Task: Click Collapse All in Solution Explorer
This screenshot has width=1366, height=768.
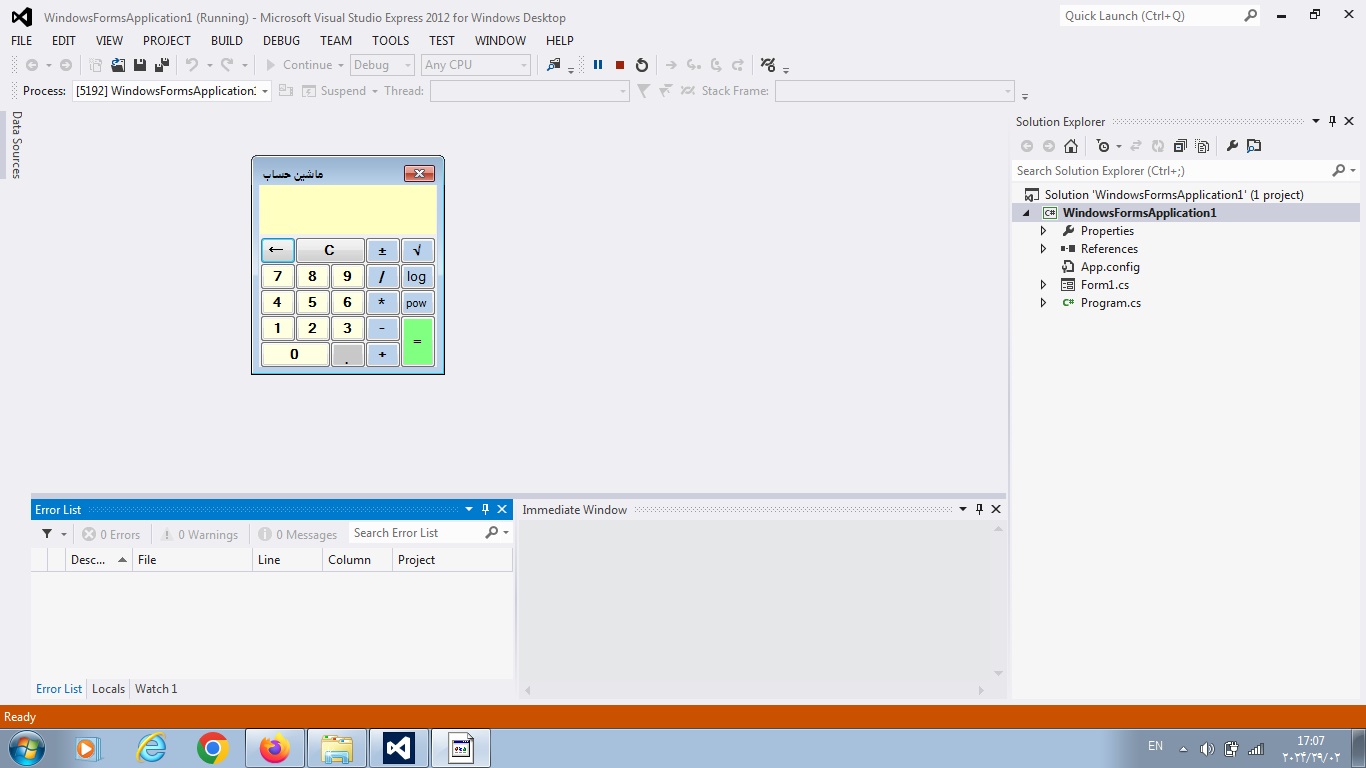Action: coord(1180,146)
